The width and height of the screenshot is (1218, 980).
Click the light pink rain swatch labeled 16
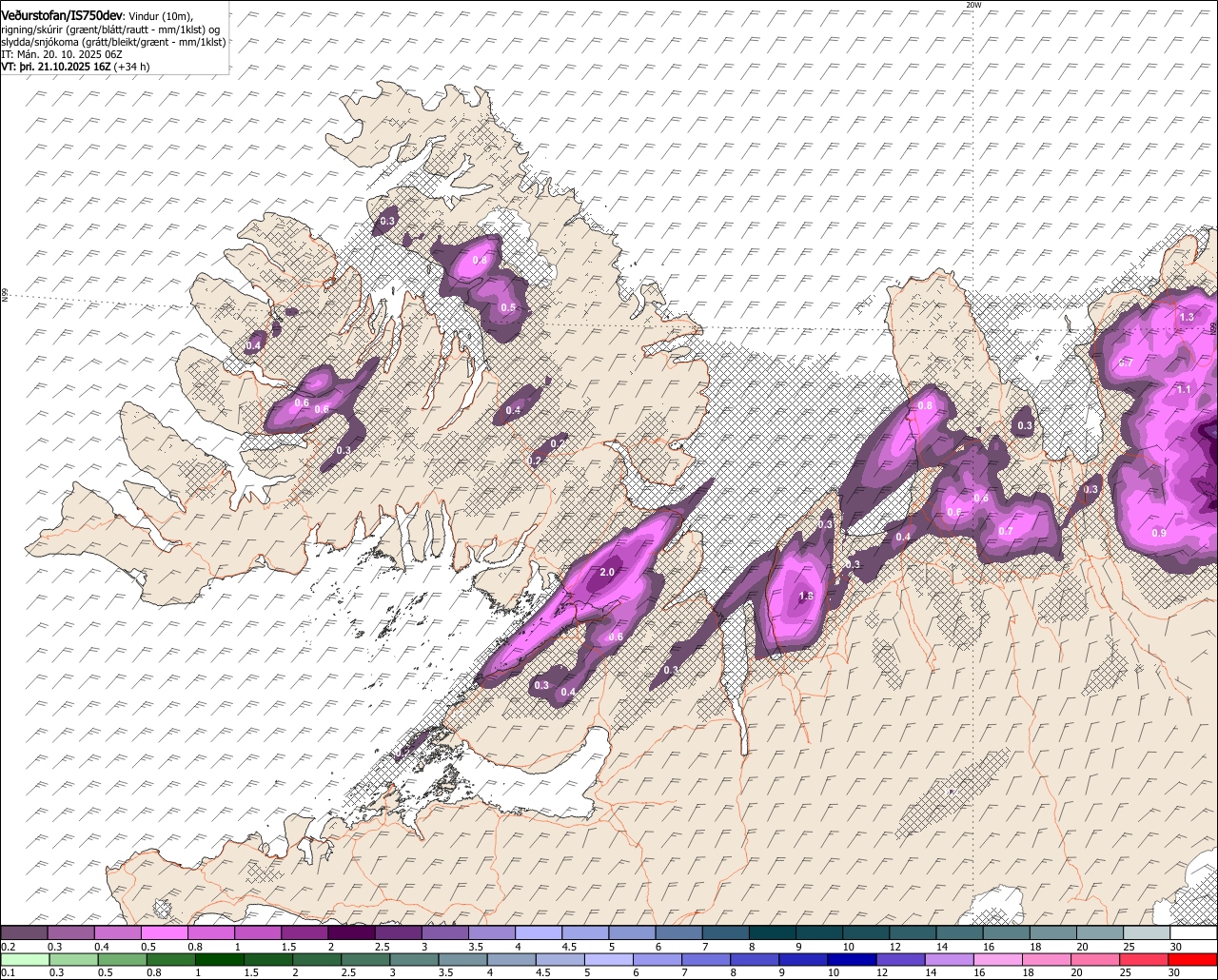pyautogui.click(x=997, y=959)
